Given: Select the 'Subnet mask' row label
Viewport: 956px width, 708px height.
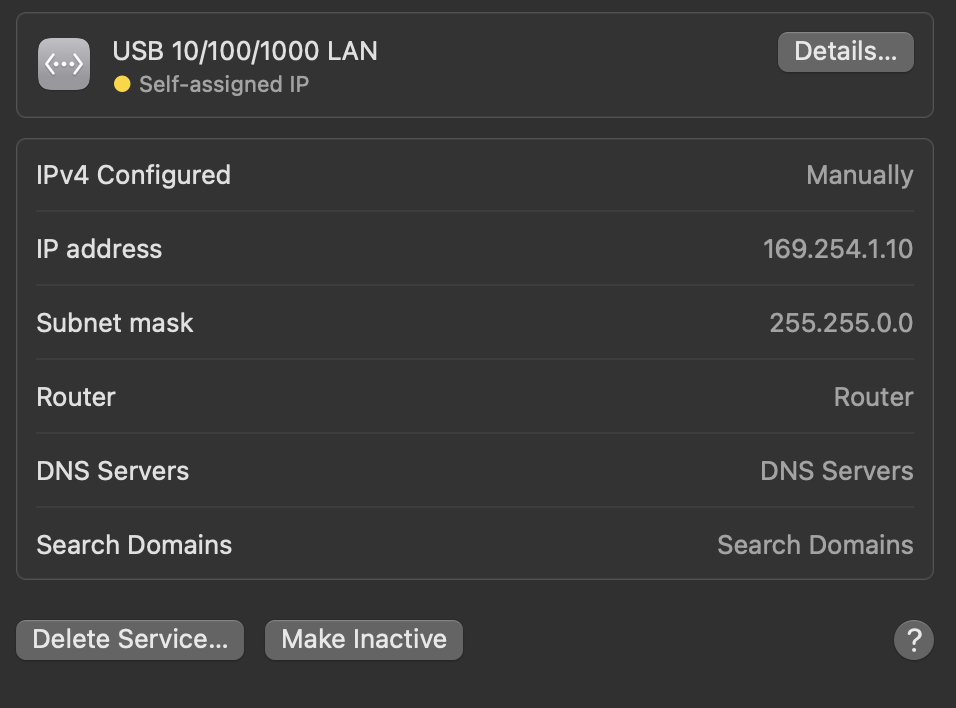Looking at the screenshot, I should click(115, 323).
